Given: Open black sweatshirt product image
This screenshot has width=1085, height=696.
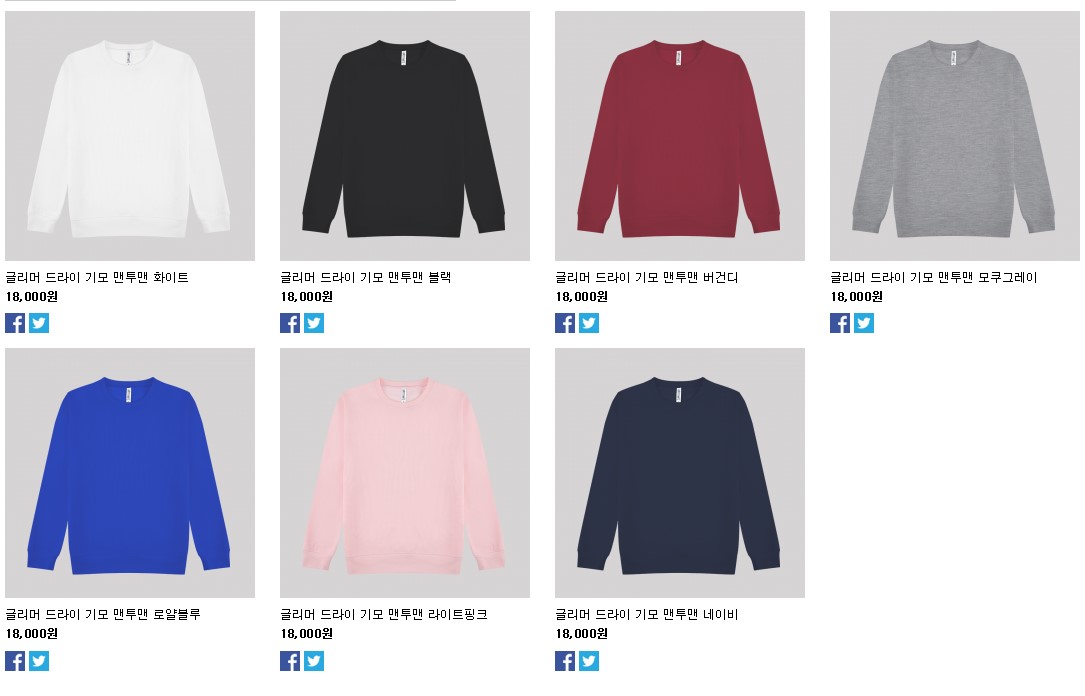Looking at the screenshot, I should [x=405, y=136].
